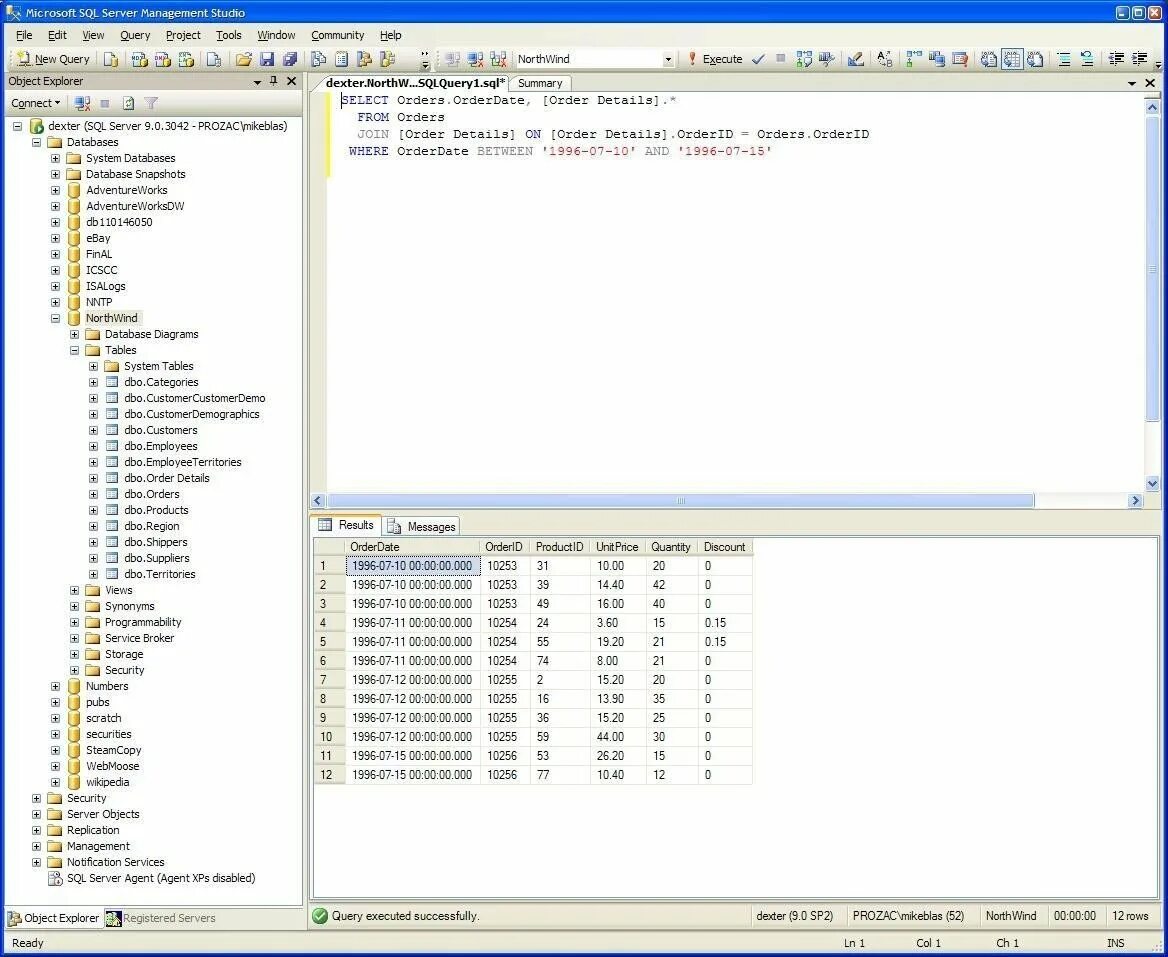Click the Save All icon

click(290, 59)
